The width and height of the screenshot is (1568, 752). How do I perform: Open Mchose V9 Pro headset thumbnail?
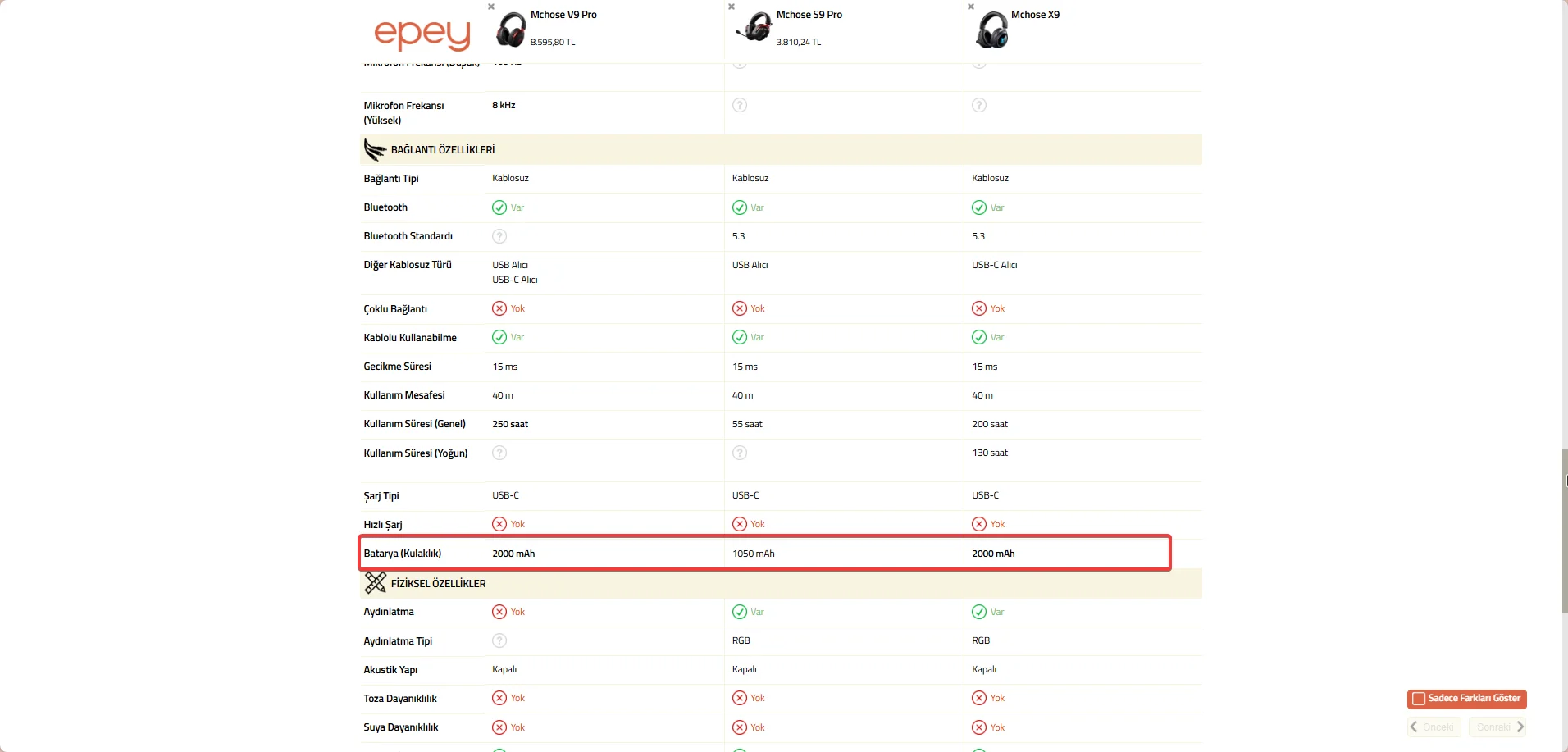[511, 30]
